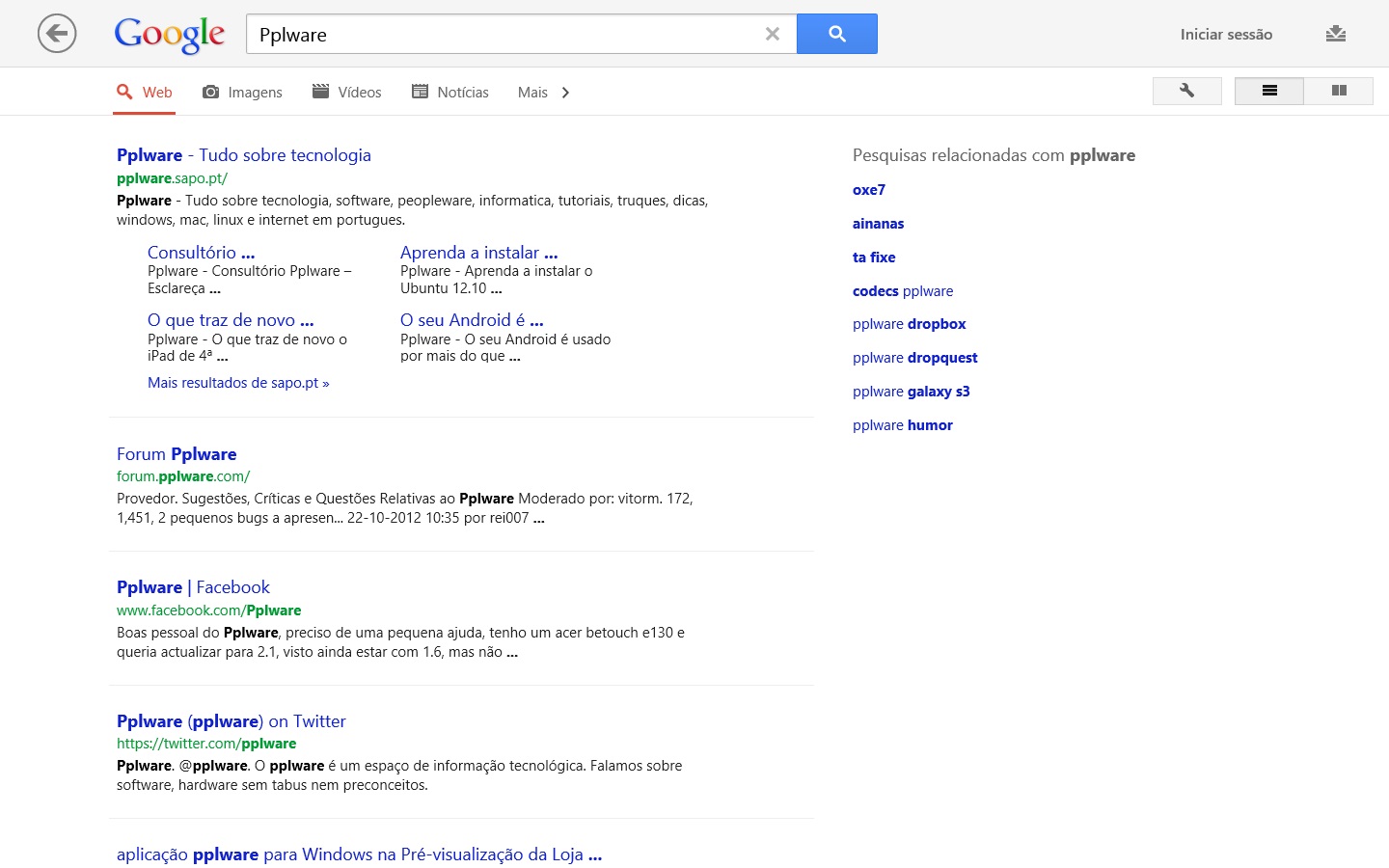Select related search ta fixe
1389x868 pixels.
click(x=874, y=258)
